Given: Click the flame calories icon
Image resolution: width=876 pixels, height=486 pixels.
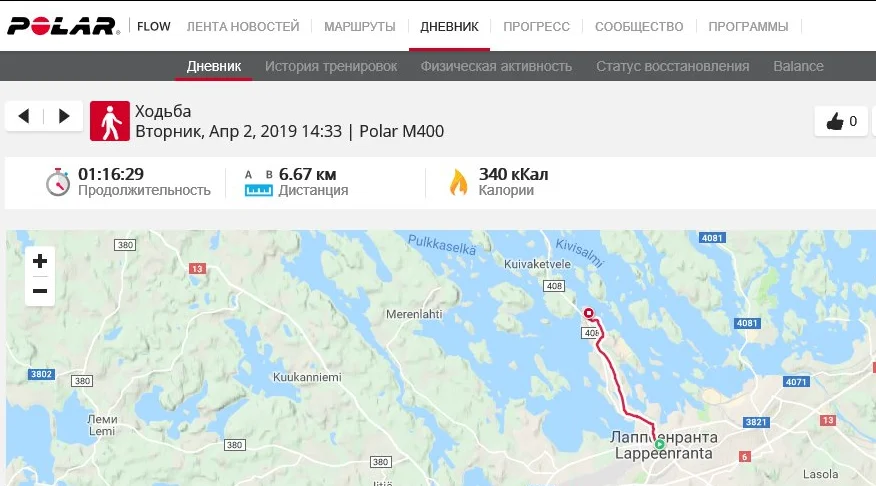Looking at the screenshot, I should click(459, 182).
